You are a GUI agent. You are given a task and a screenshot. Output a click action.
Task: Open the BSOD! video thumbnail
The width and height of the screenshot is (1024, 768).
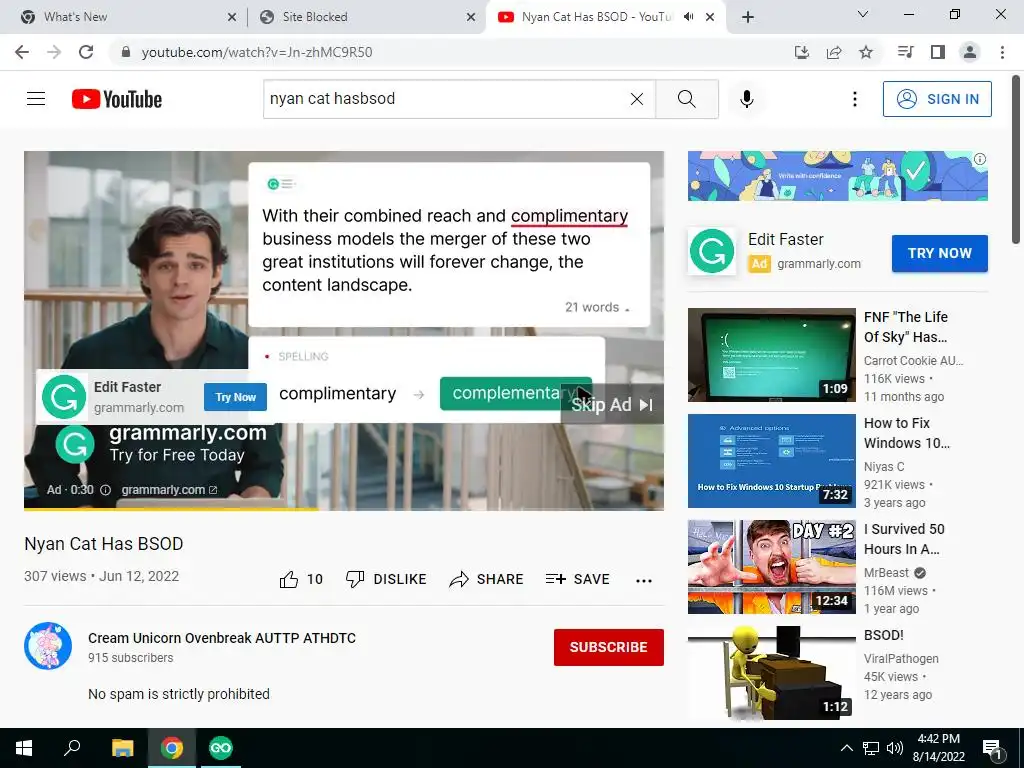coord(771,673)
